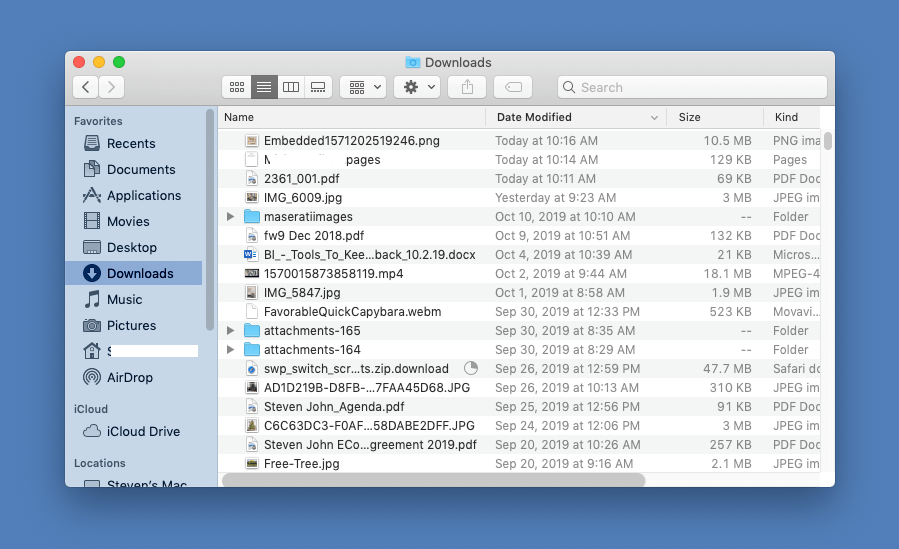The width and height of the screenshot is (899, 549).
Task: Expand the attachments-165 folder
Action: [x=230, y=331]
